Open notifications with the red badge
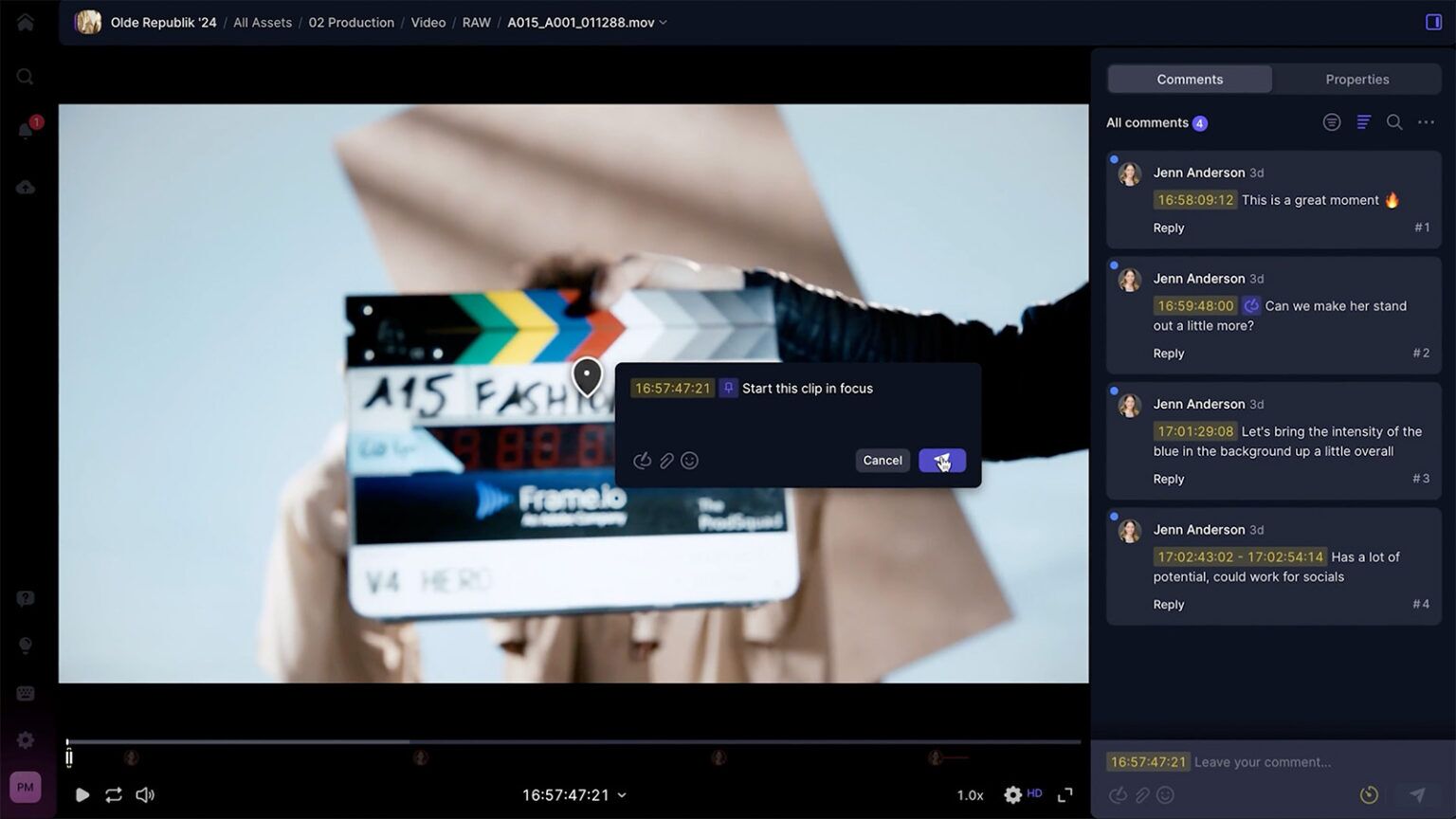Viewport: 1456px width, 819px height. point(25,131)
